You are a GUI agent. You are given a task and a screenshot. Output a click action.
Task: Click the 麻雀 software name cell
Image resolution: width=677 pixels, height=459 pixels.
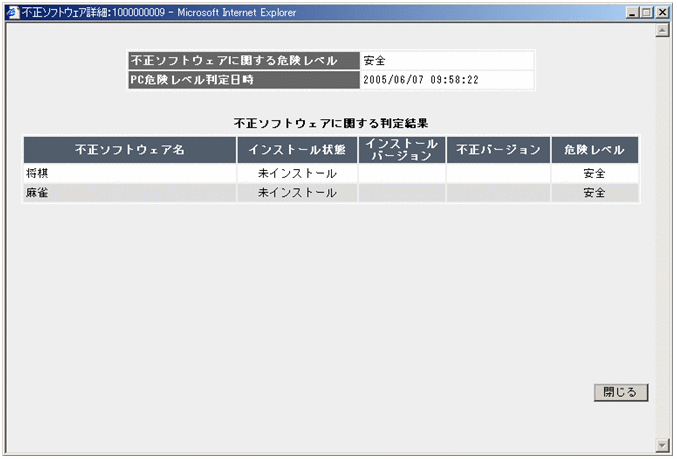(x=130, y=193)
